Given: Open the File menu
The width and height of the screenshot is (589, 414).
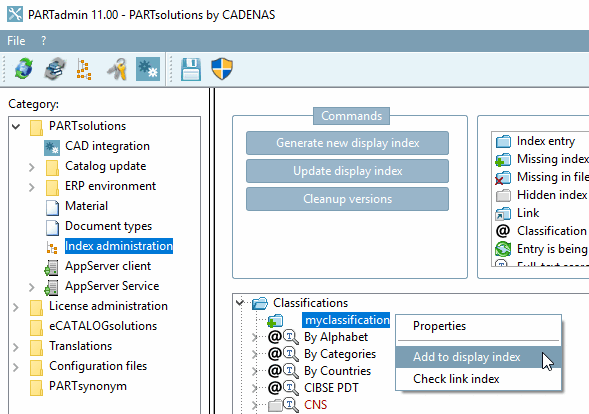Looking at the screenshot, I should (x=16, y=41).
